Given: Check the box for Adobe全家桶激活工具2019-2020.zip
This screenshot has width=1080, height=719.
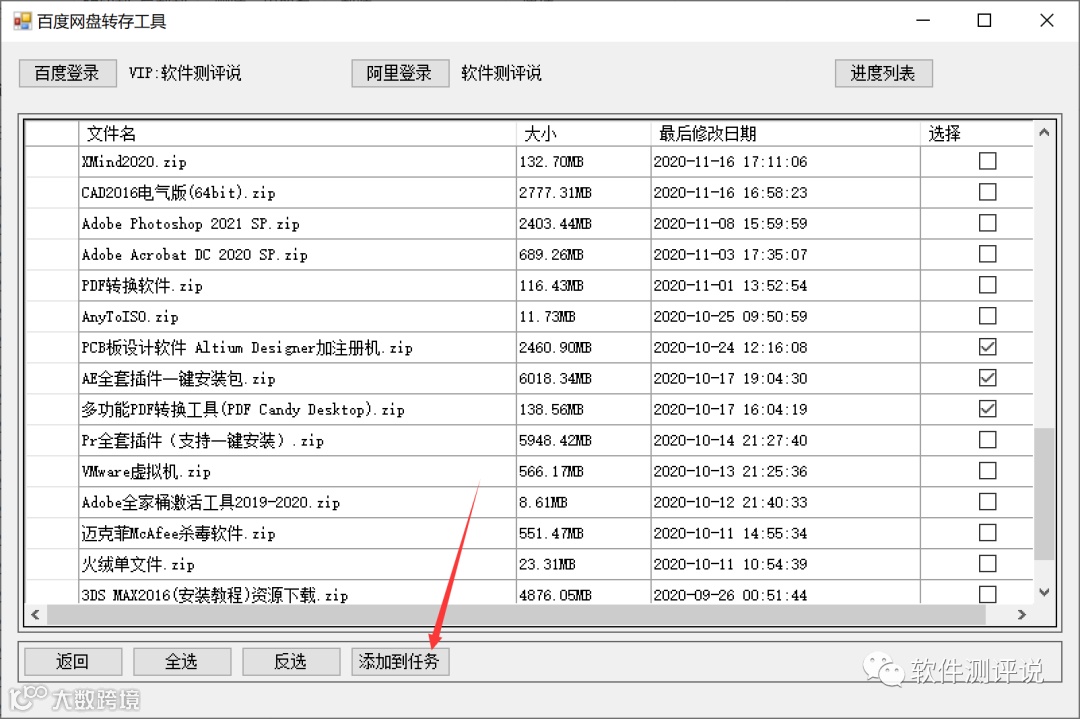Looking at the screenshot, I should coord(987,502).
